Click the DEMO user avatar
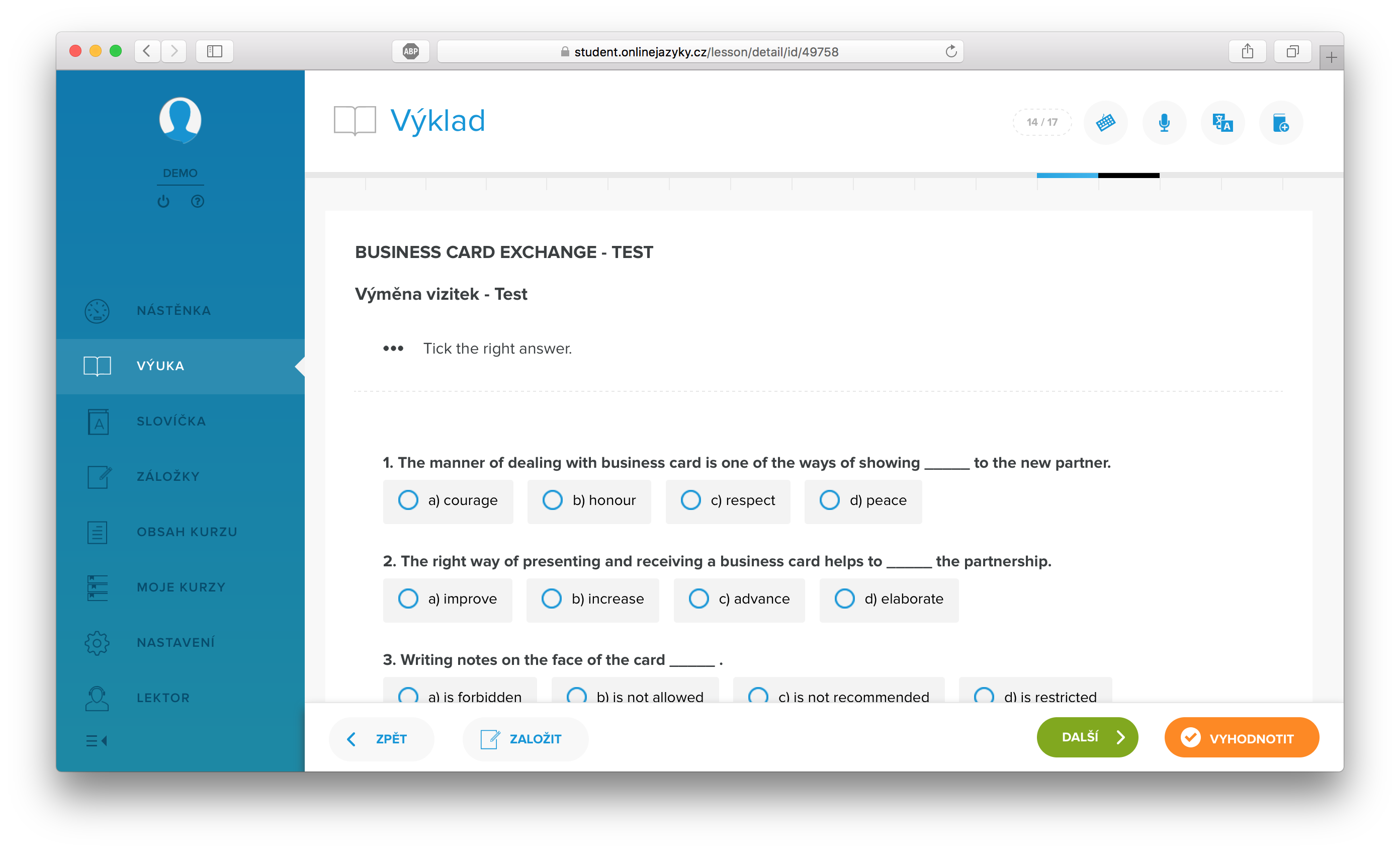Image resolution: width=1400 pixels, height=852 pixels. tap(180, 119)
